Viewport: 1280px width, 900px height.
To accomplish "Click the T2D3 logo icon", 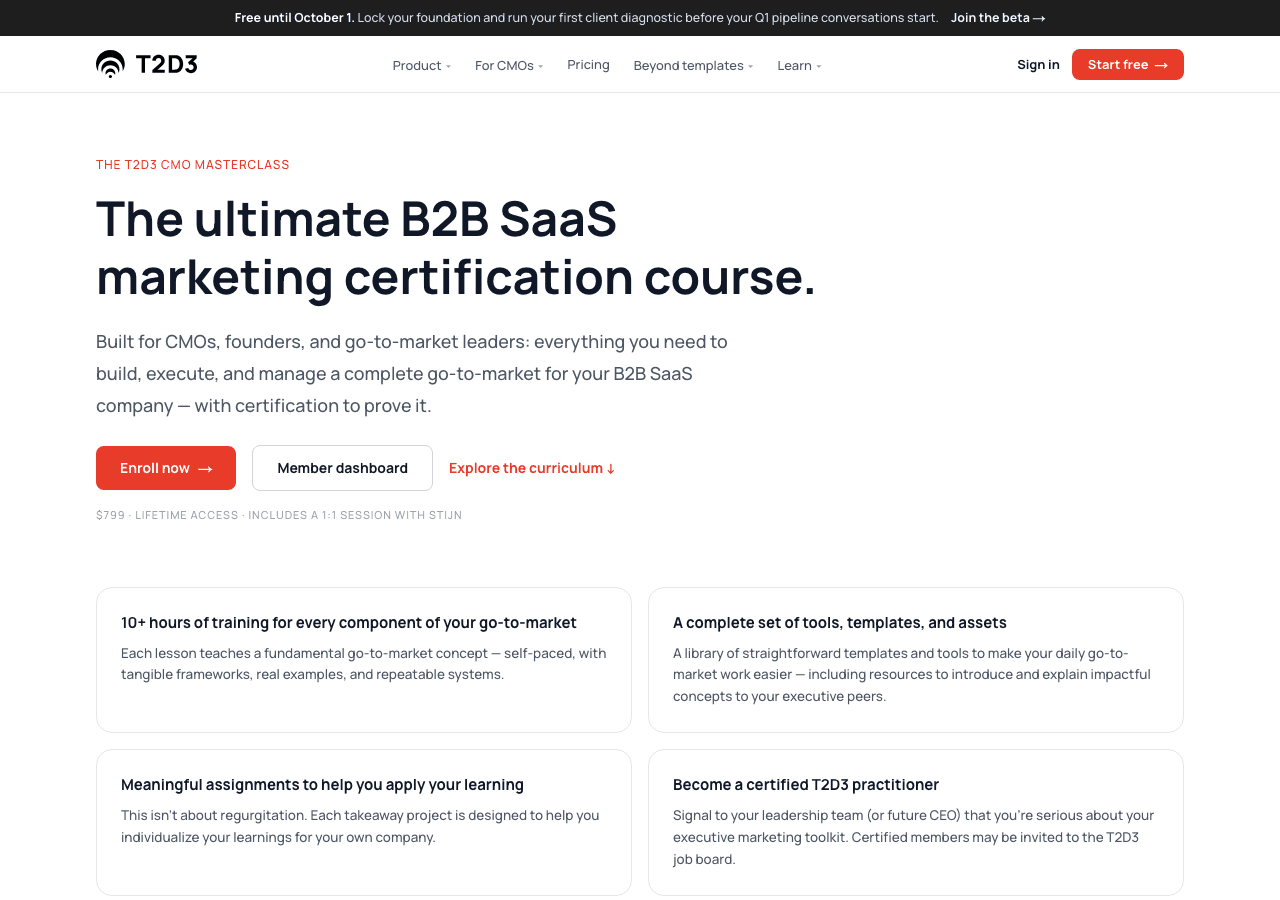I will [x=110, y=64].
